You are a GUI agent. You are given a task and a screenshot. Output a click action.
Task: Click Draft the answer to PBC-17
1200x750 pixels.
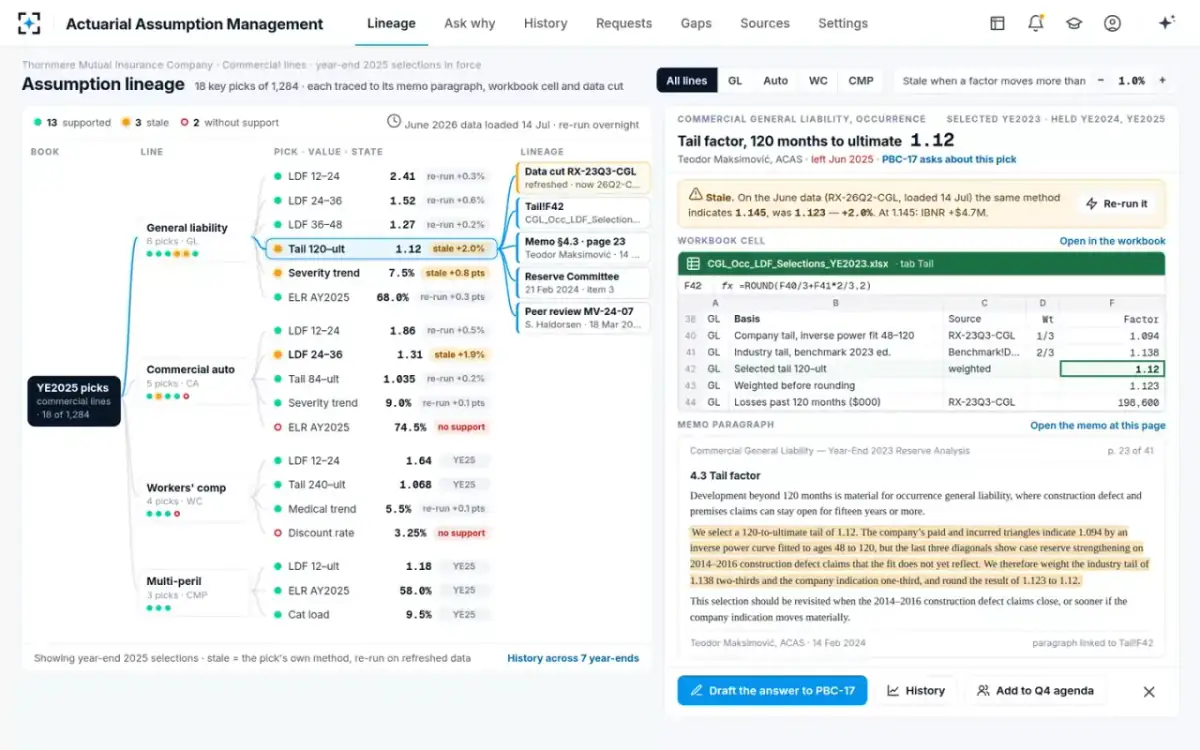click(772, 691)
